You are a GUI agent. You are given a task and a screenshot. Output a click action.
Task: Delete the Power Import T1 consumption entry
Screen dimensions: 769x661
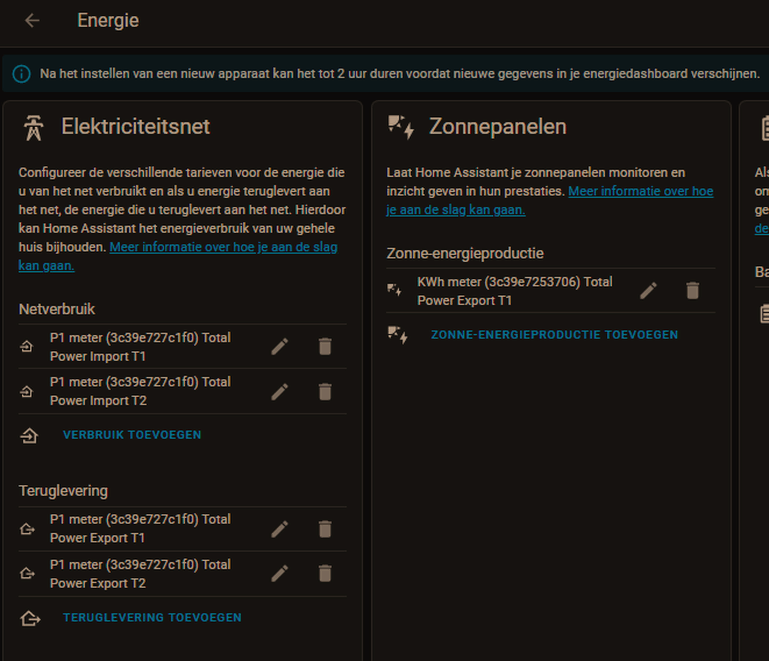tap(324, 347)
